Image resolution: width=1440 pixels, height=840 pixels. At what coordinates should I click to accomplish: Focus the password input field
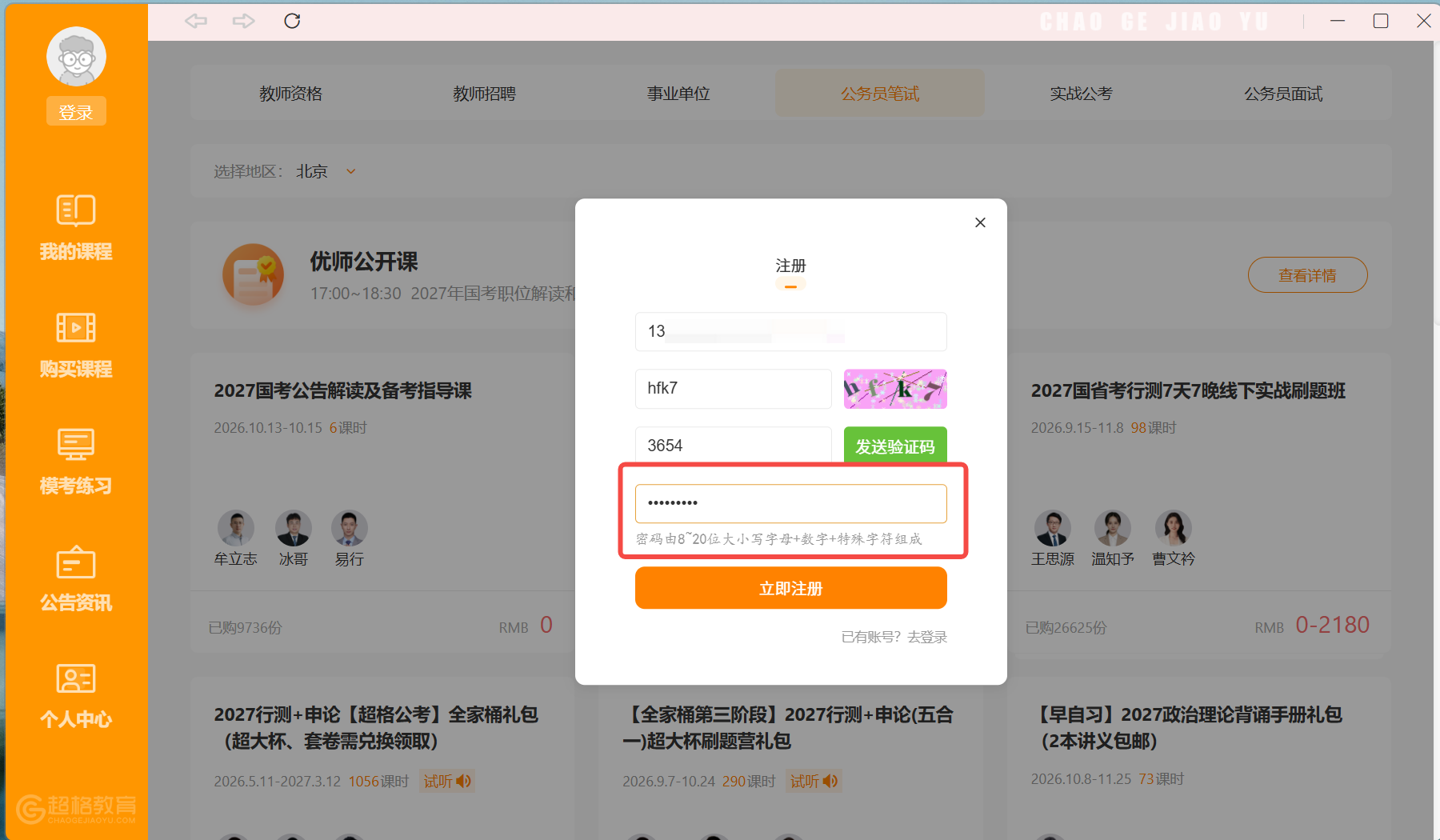tap(791, 503)
